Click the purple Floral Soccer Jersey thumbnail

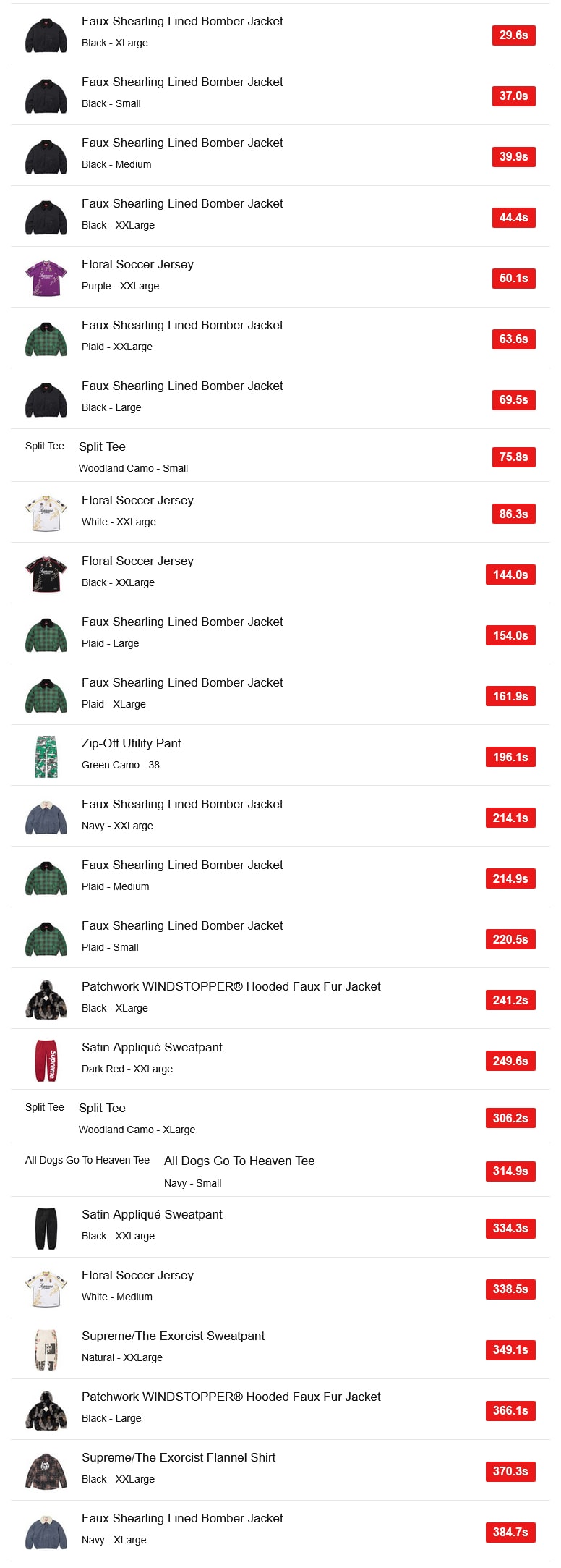pos(46,278)
